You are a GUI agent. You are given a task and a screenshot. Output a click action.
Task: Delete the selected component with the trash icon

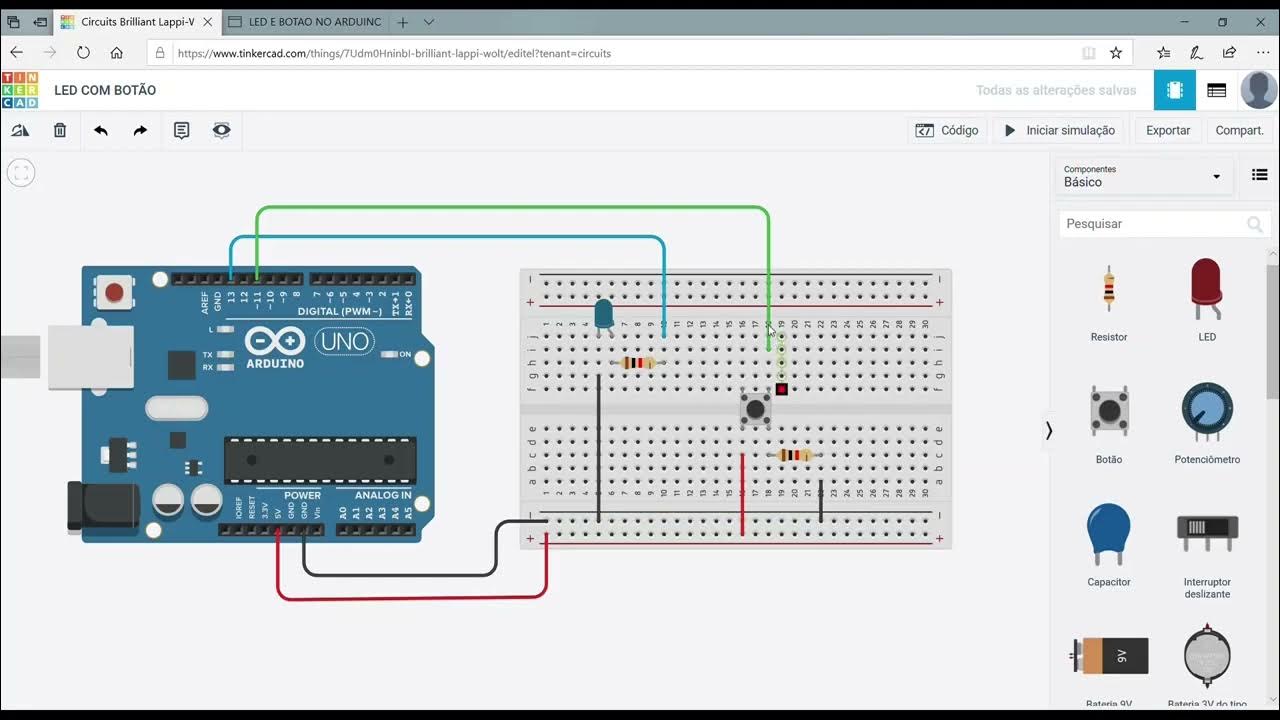pyautogui.click(x=60, y=130)
